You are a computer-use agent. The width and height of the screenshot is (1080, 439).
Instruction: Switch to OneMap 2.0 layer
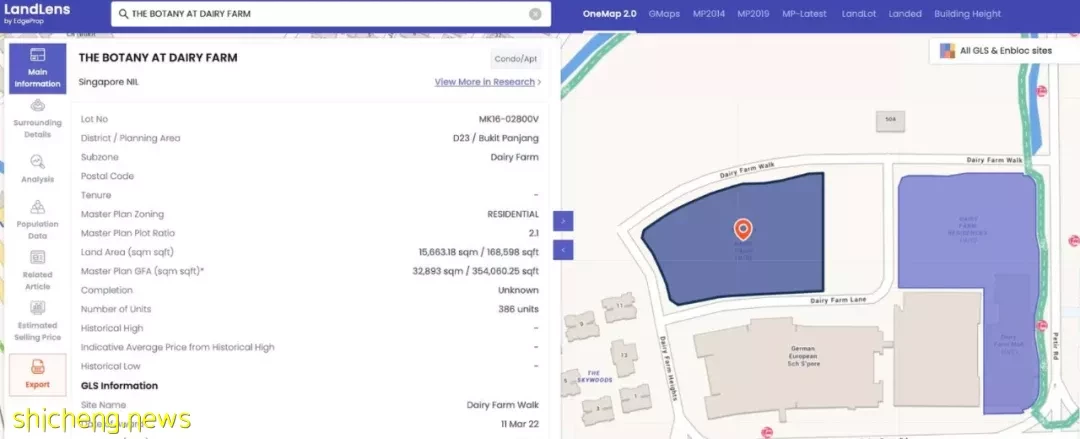[610, 14]
